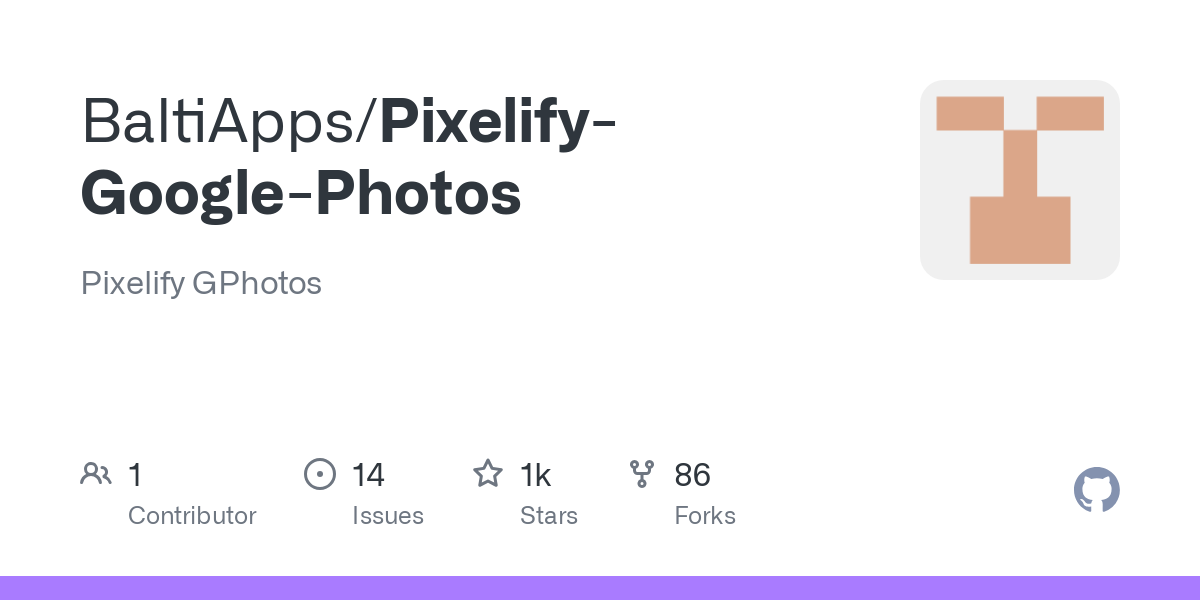
Task: Open the BaltiApps pixel avatar image
Action: pyautogui.click(x=1019, y=180)
